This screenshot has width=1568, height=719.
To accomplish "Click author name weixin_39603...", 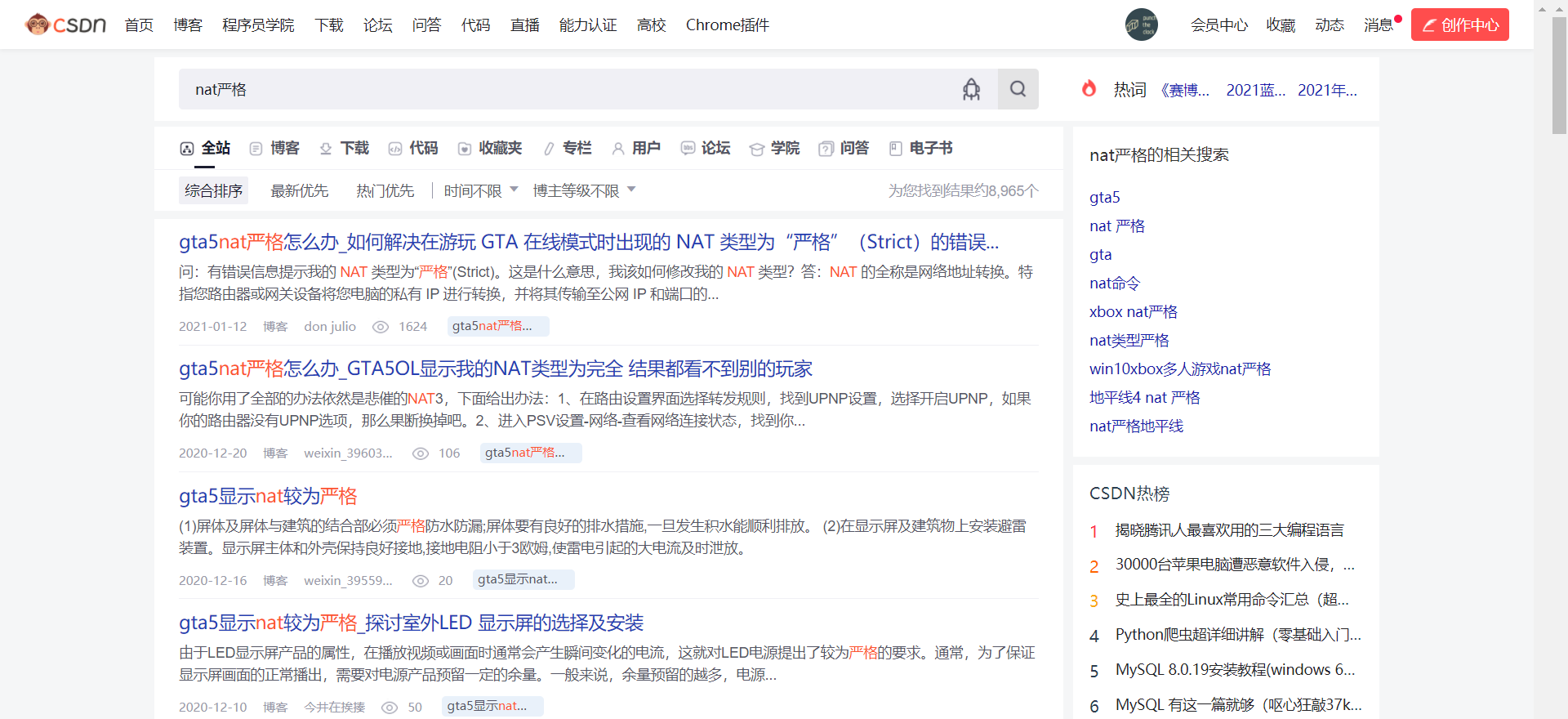I will (x=348, y=453).
